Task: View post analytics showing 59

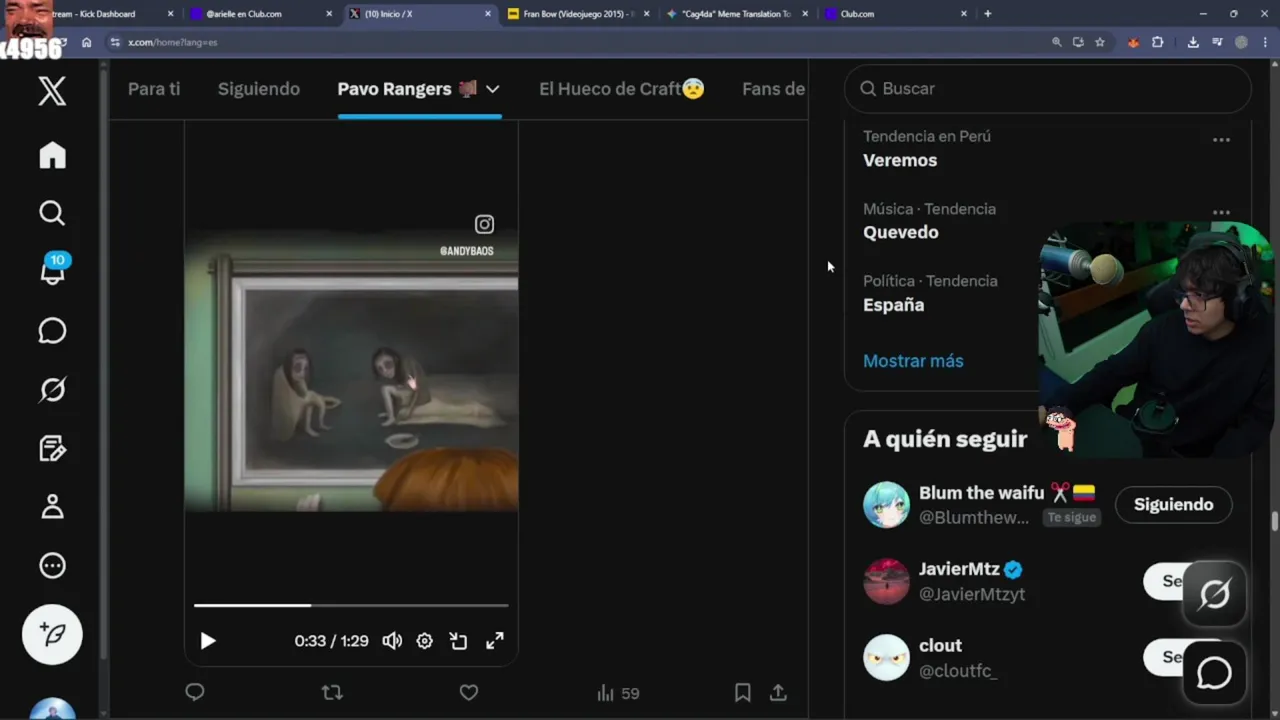Action: tap(618, 693)
